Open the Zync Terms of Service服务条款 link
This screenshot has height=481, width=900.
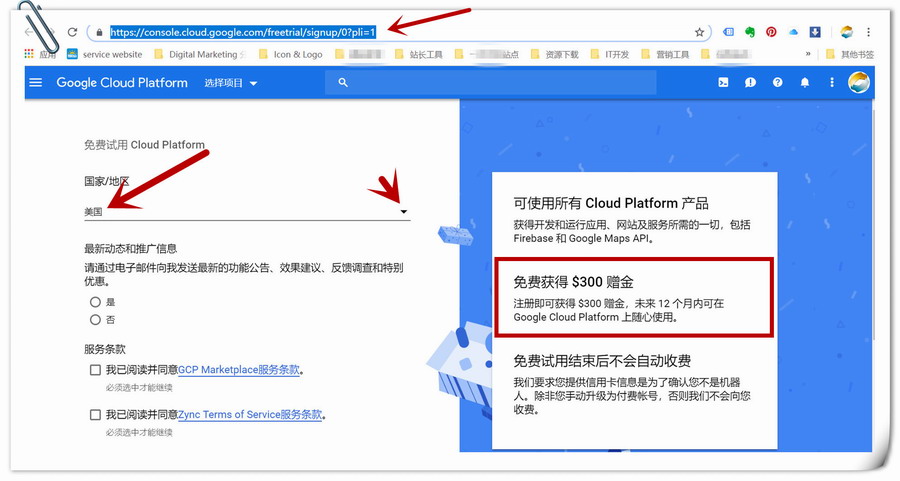click(x=250, y=414)
